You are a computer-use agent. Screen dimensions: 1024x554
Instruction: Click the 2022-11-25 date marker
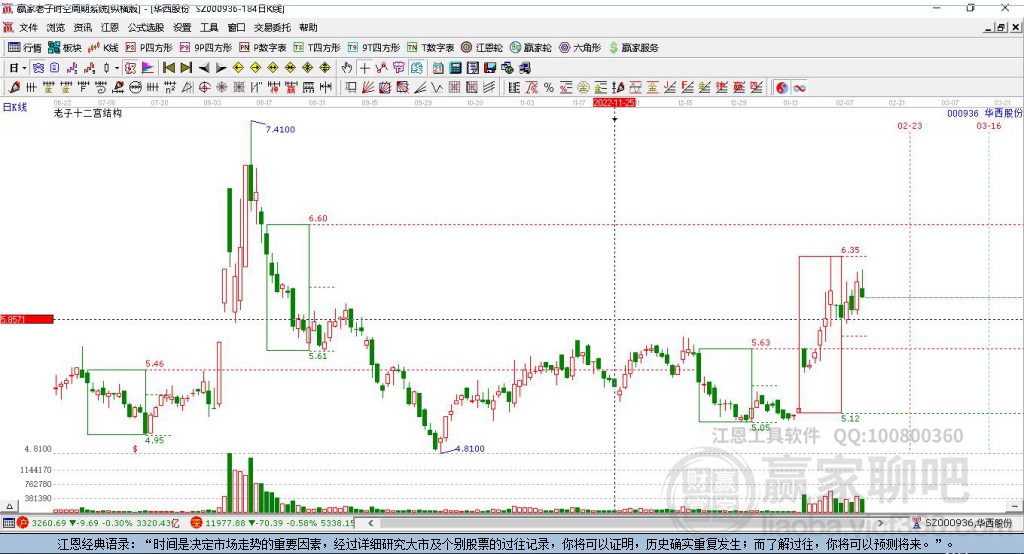pos(614,102)
